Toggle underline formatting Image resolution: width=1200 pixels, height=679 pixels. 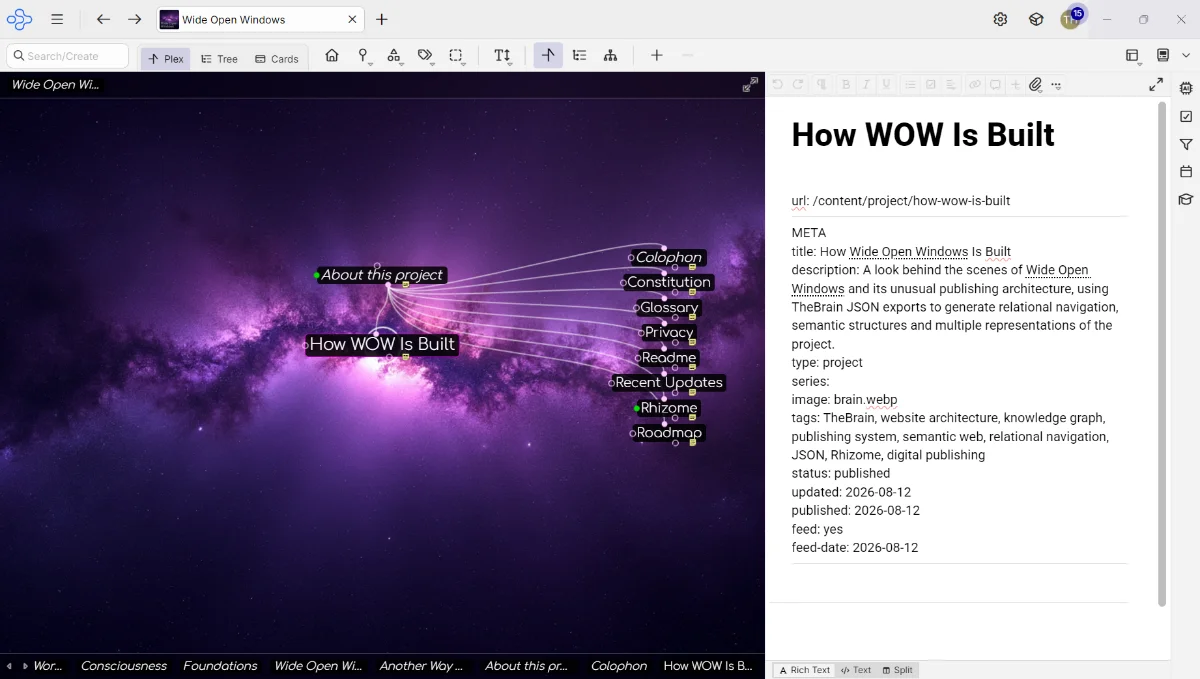[x=886, y=85]
